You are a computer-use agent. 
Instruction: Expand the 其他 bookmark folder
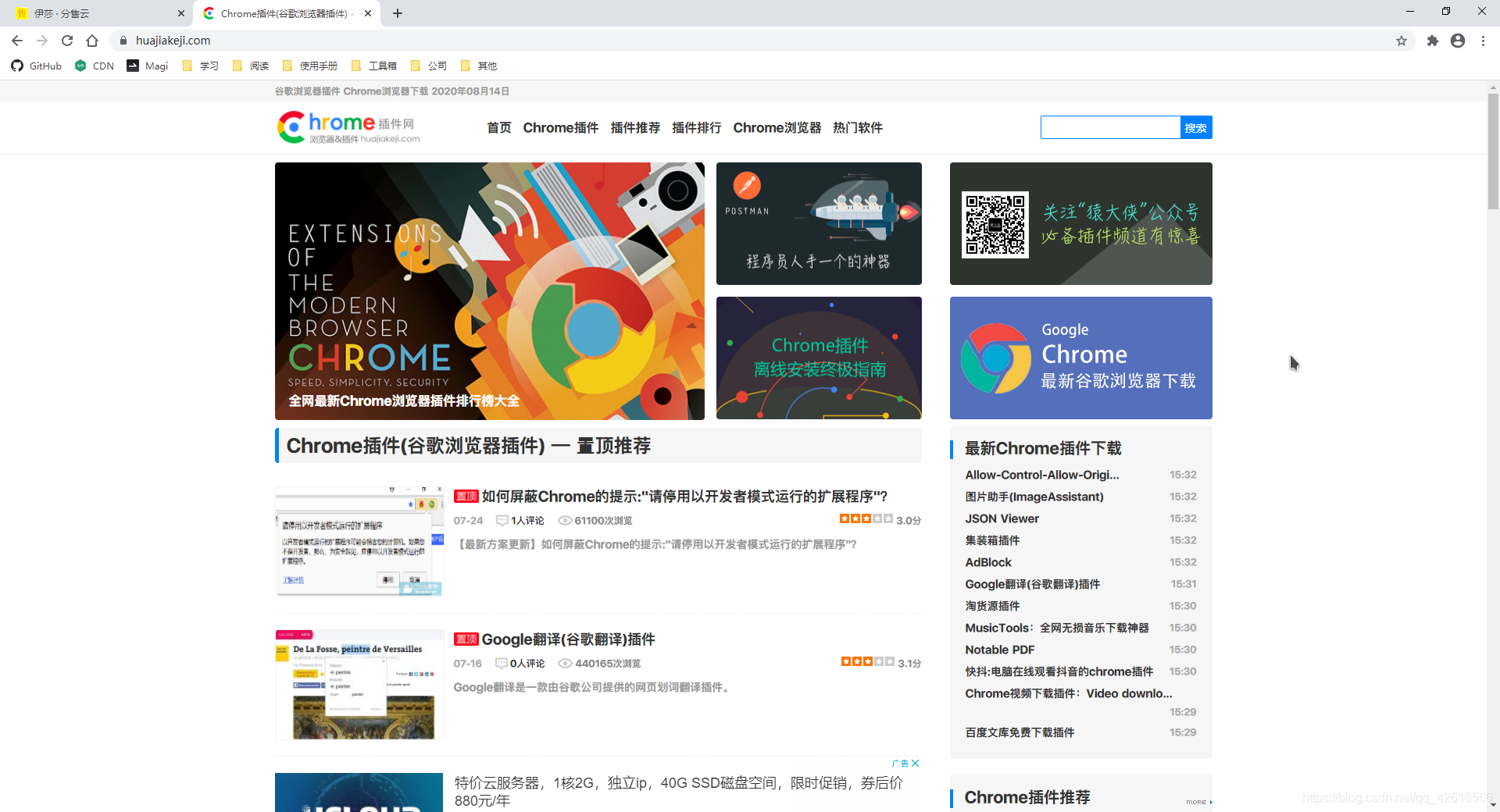(479, 66)
